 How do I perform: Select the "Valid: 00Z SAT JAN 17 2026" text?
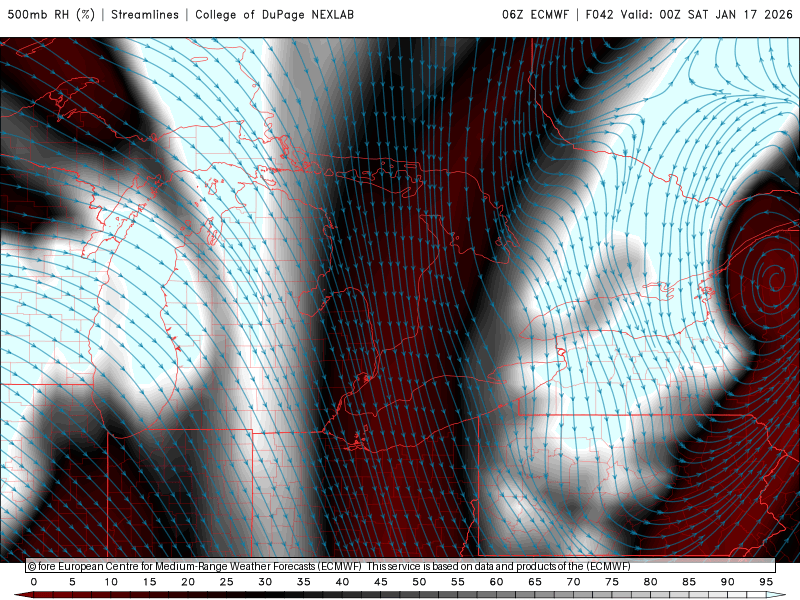point(706,14)
